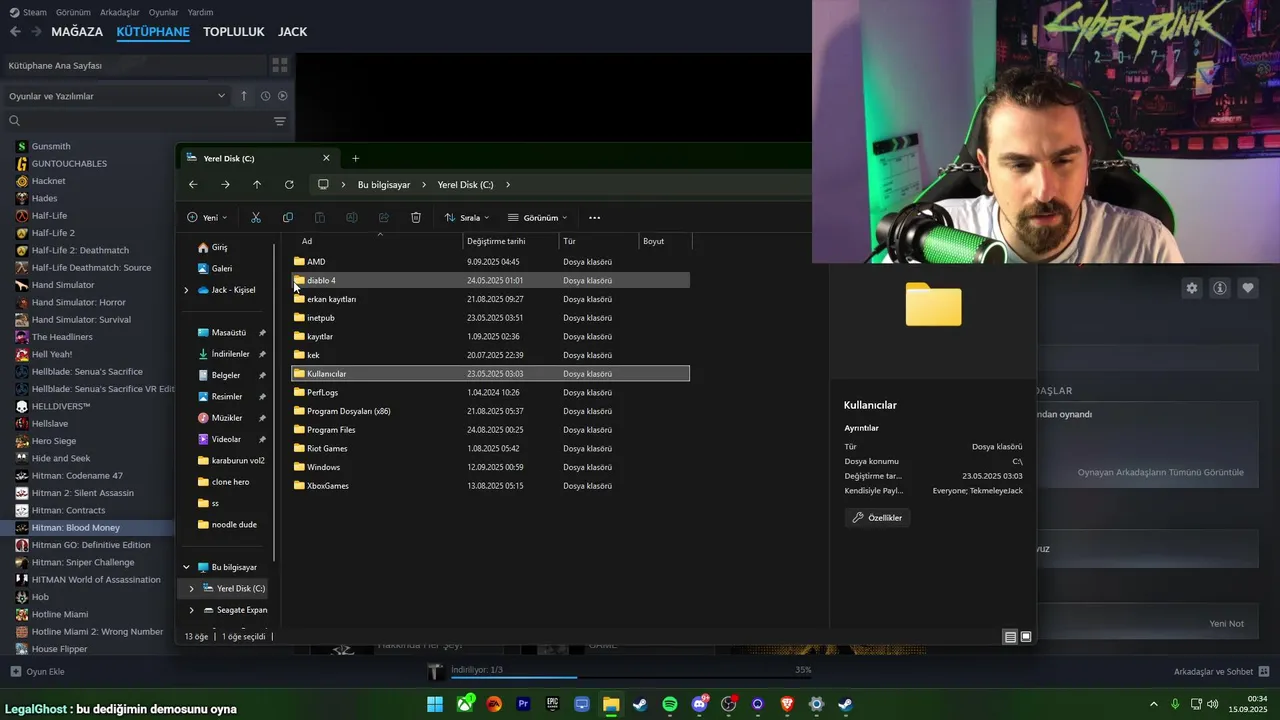Select Hotline Miami in Steam library list
Viewport: 1280px width, 720px height.
click(60, 614)
